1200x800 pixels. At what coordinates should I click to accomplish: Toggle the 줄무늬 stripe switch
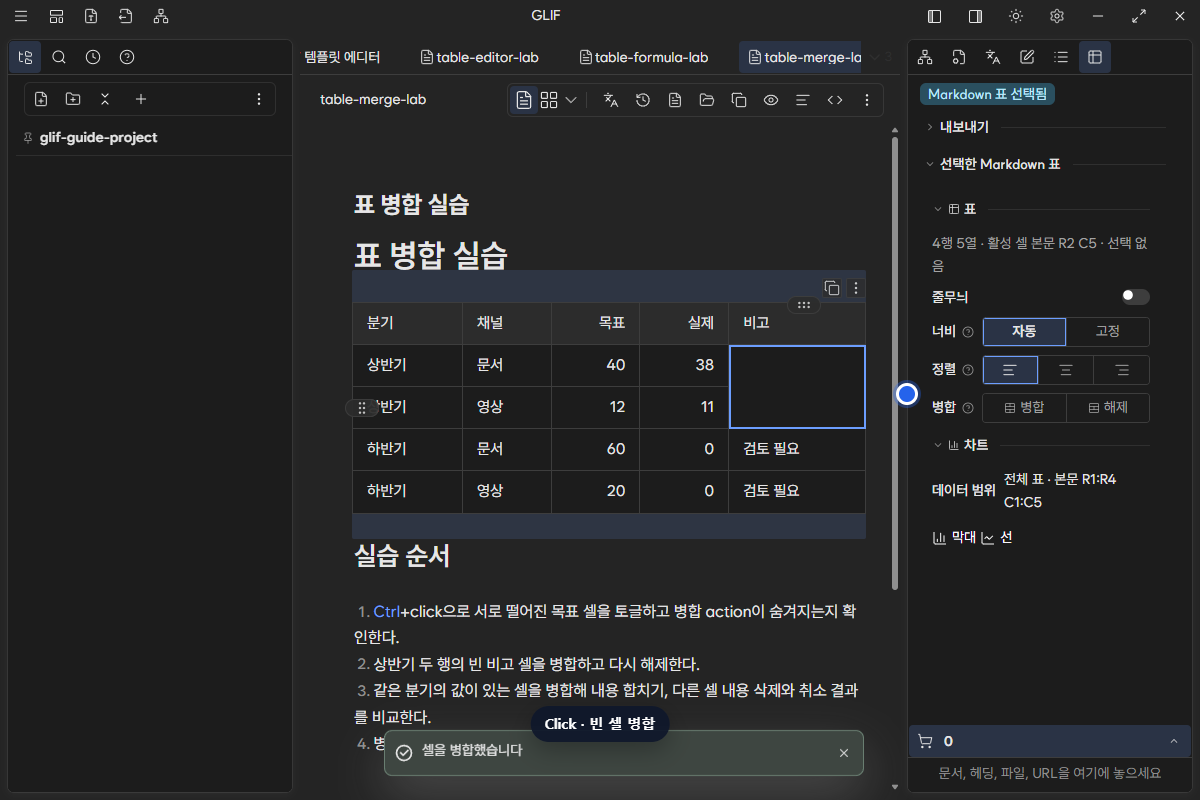click(1135, 297)
